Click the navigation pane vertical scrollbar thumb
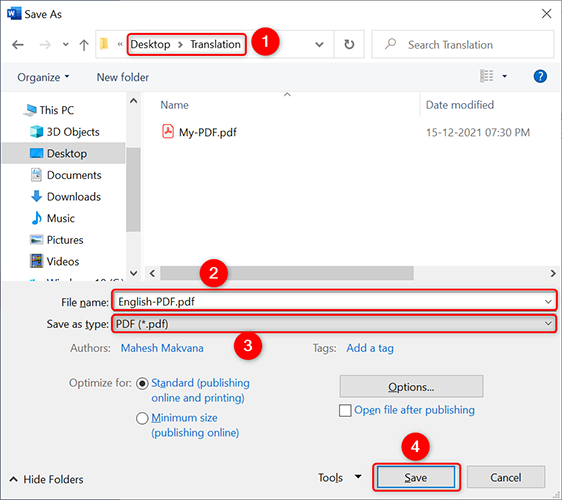Viewport: 562px width, 500px height. [133, 190]
